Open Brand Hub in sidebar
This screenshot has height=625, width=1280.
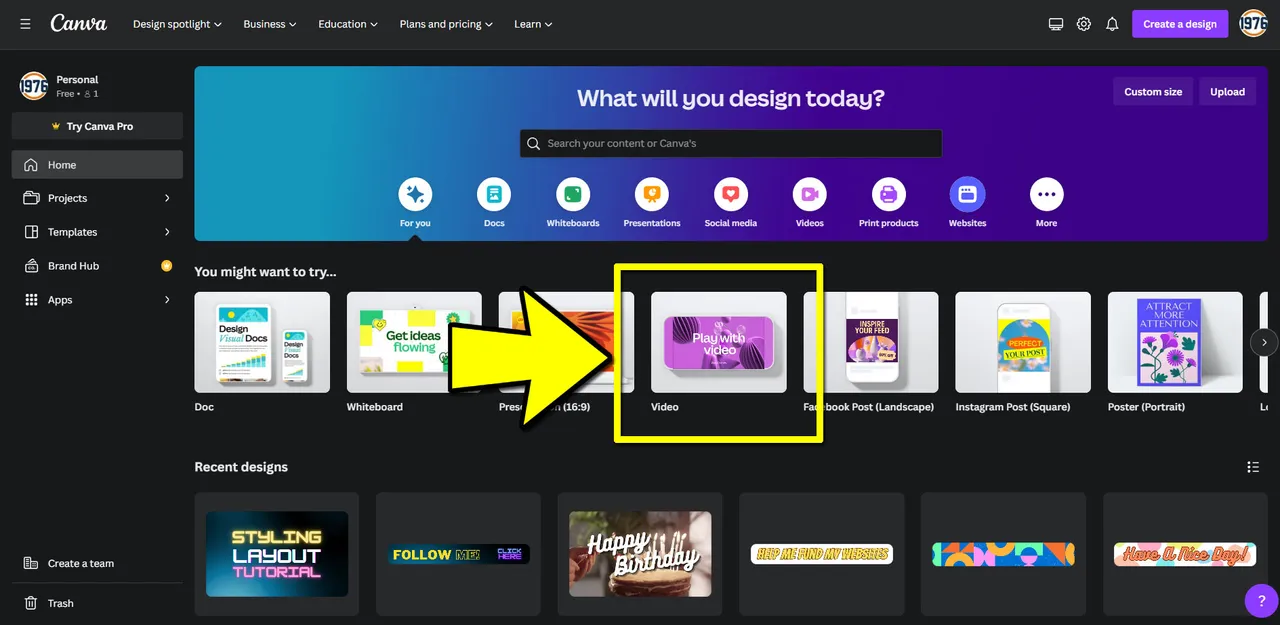(x=97, y=266)
